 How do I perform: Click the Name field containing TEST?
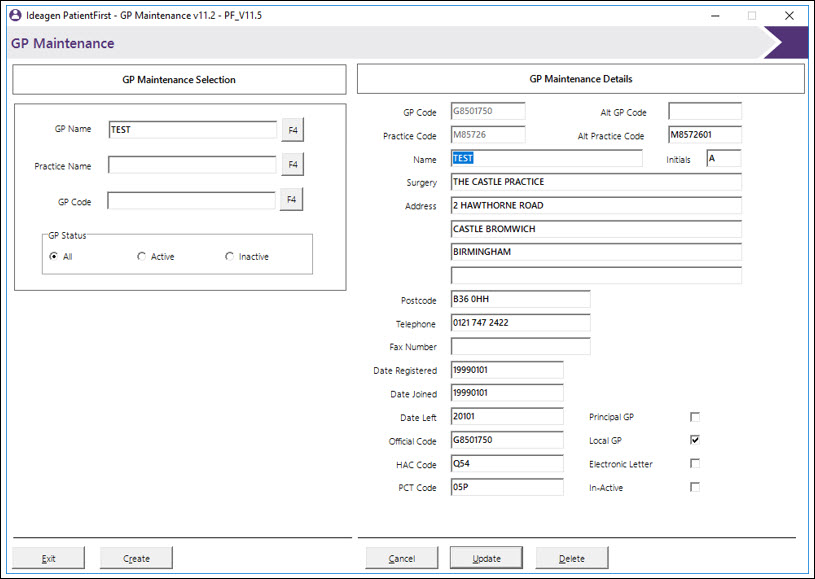(x=547, y=158)
